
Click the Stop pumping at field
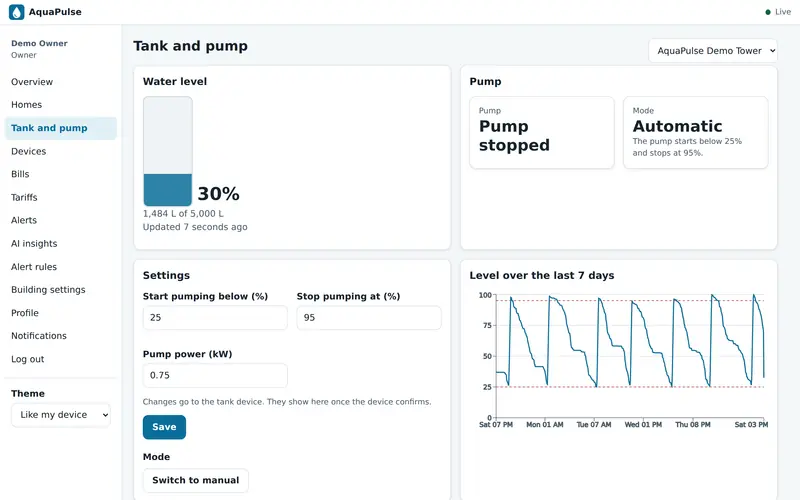369,317
